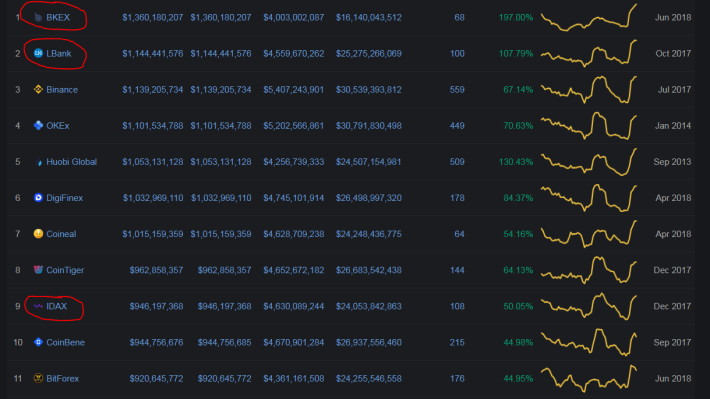The width and height of the screenshot is (710, 399).
Task: View the Binance volume sparkline chart
Action: pos(589,90)
